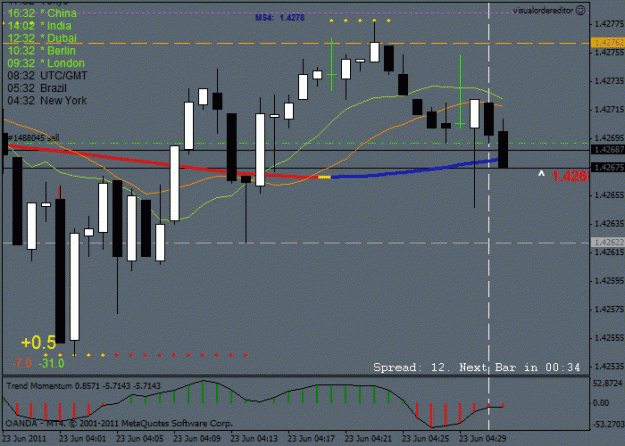The height and width of the screenshot is (446, 625).
Task: Click the 1.42595 price scale value
Action: pos(607,281)
